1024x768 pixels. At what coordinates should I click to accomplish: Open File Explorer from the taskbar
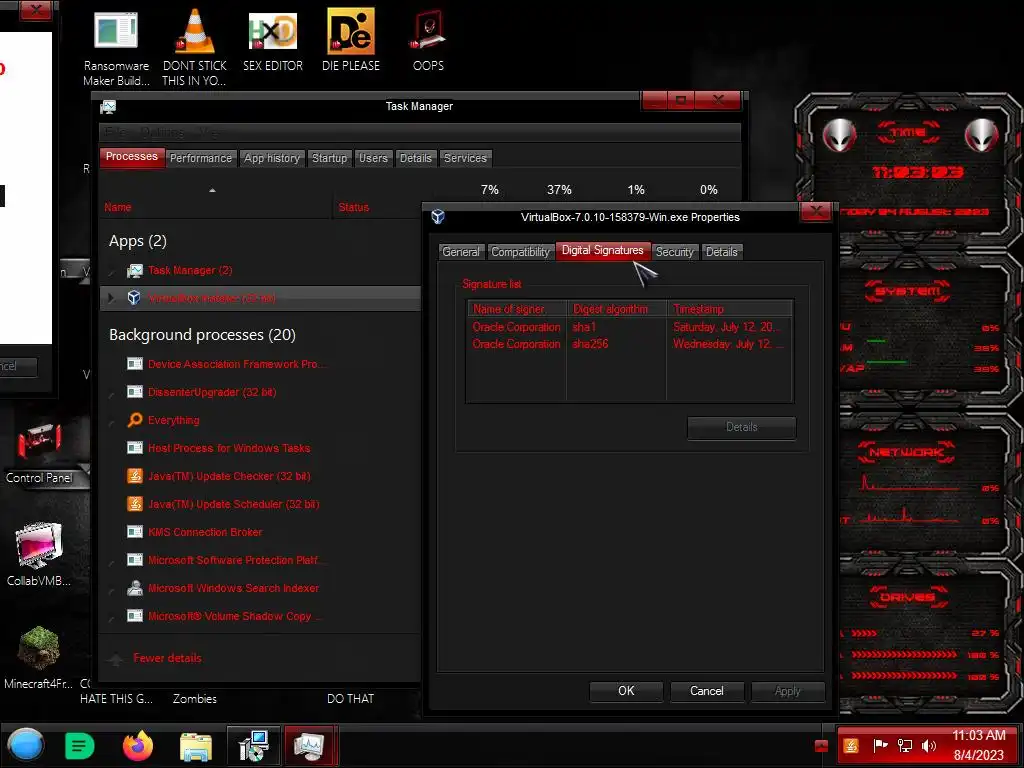click(x=195, y=747)
